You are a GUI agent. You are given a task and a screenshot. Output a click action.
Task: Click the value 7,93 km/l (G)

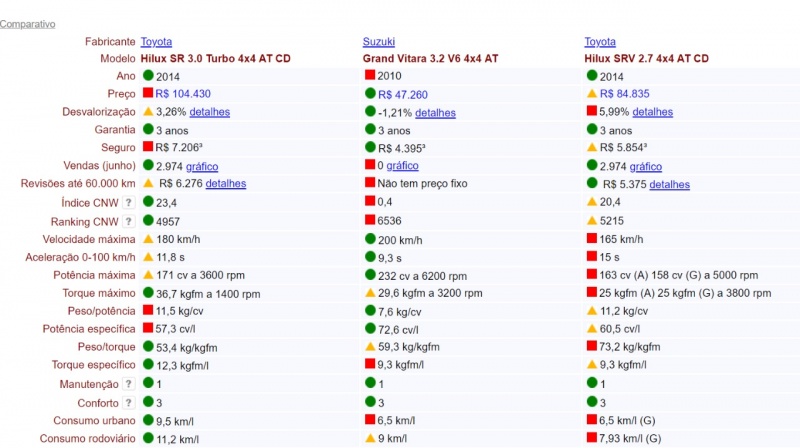[x=630, y=438]
